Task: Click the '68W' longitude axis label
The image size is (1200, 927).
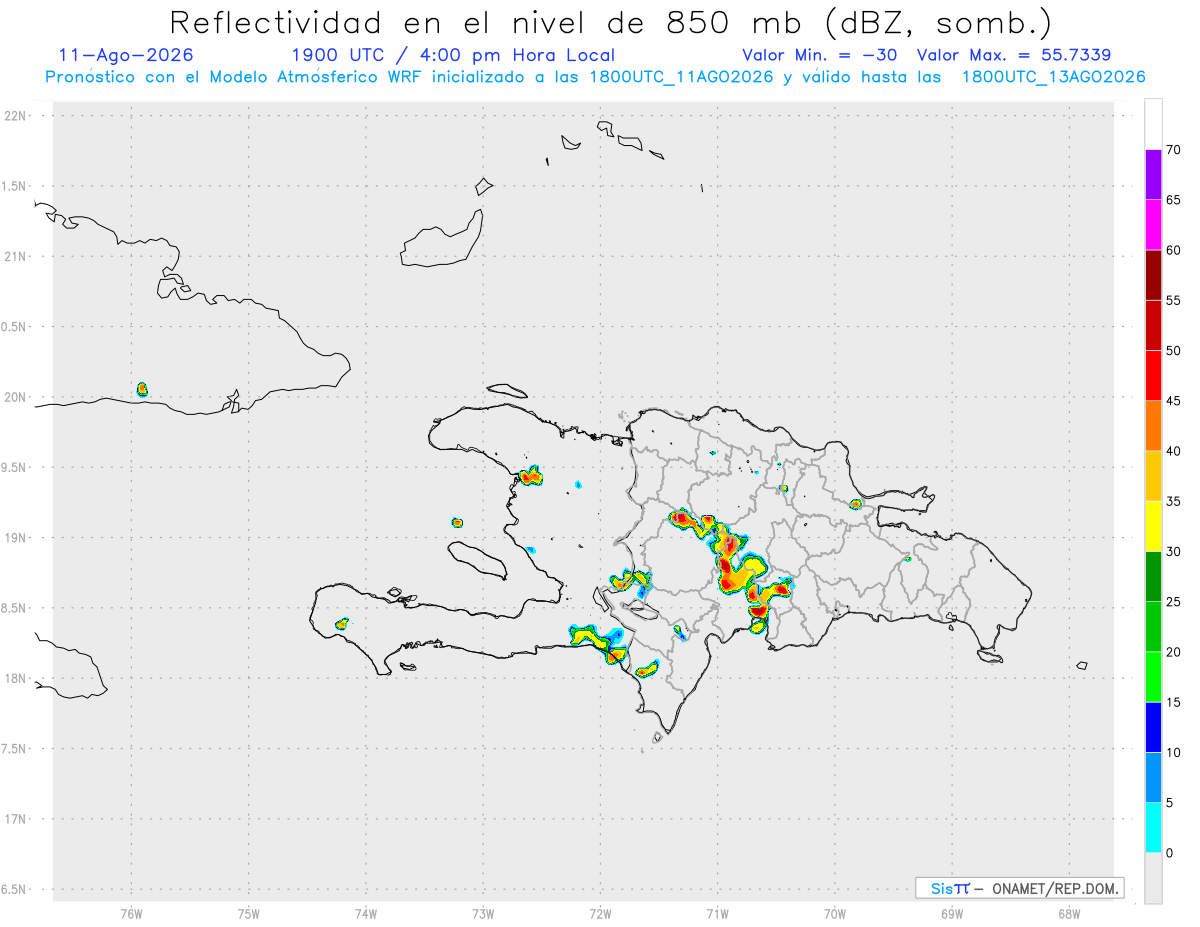Action: (1069, 913)
